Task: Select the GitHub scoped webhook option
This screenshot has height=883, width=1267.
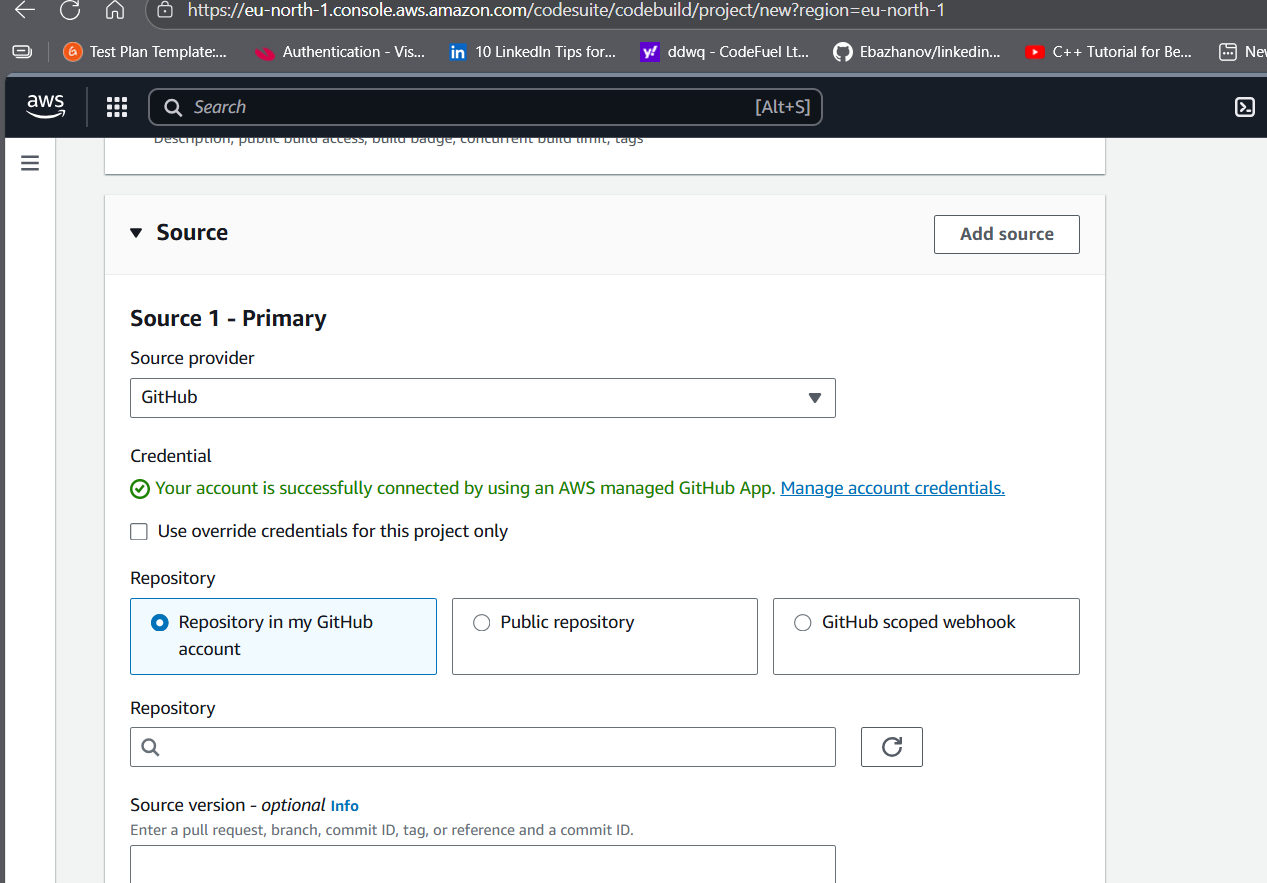Action: 802,622
